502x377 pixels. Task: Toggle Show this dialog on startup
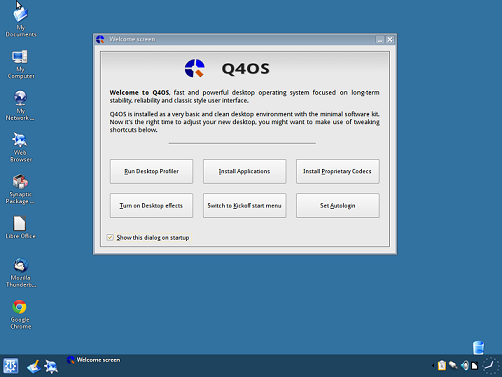(110, 237)
